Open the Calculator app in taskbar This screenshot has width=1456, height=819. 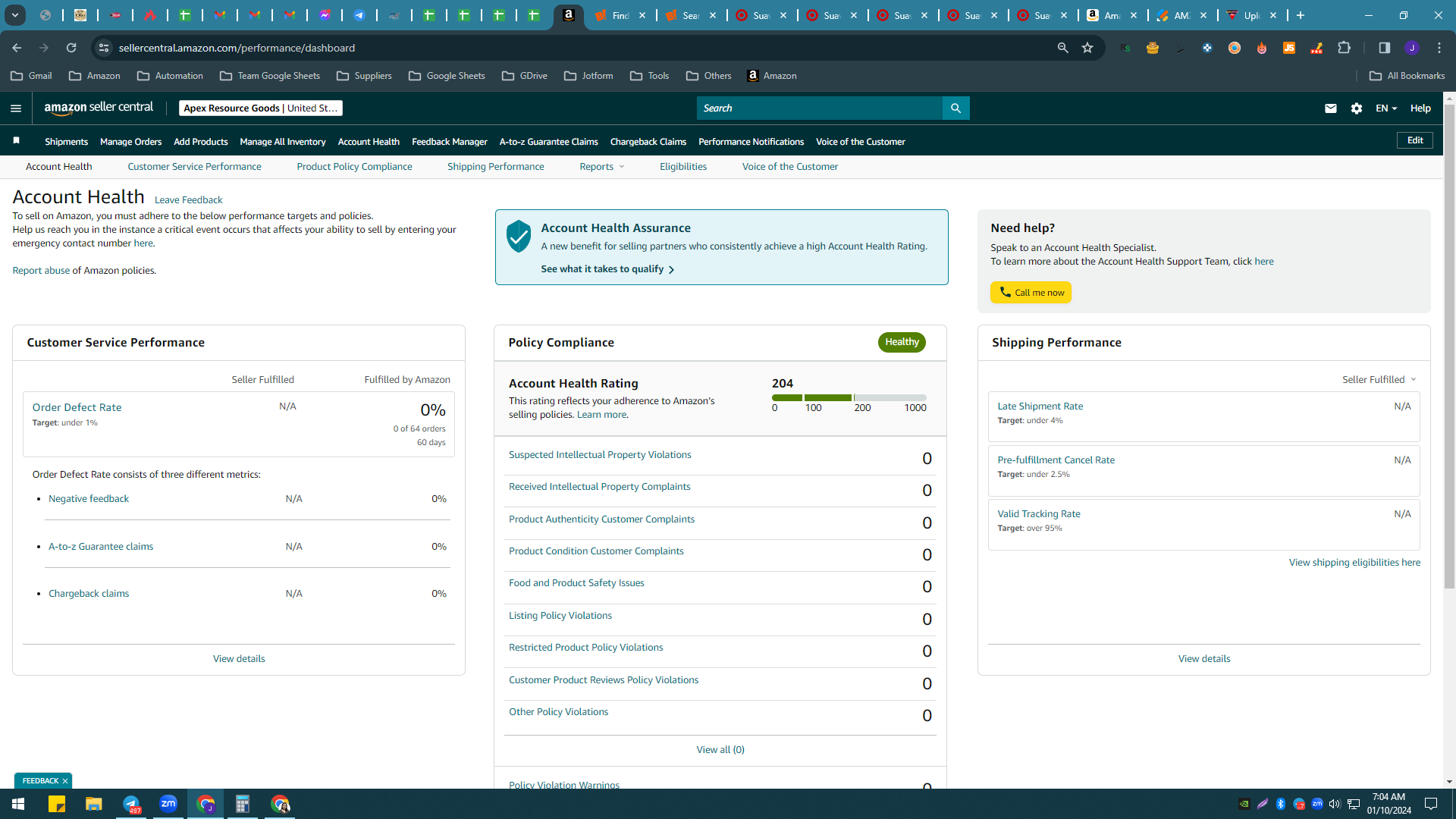pyautogui.click(x=243, y=804)
